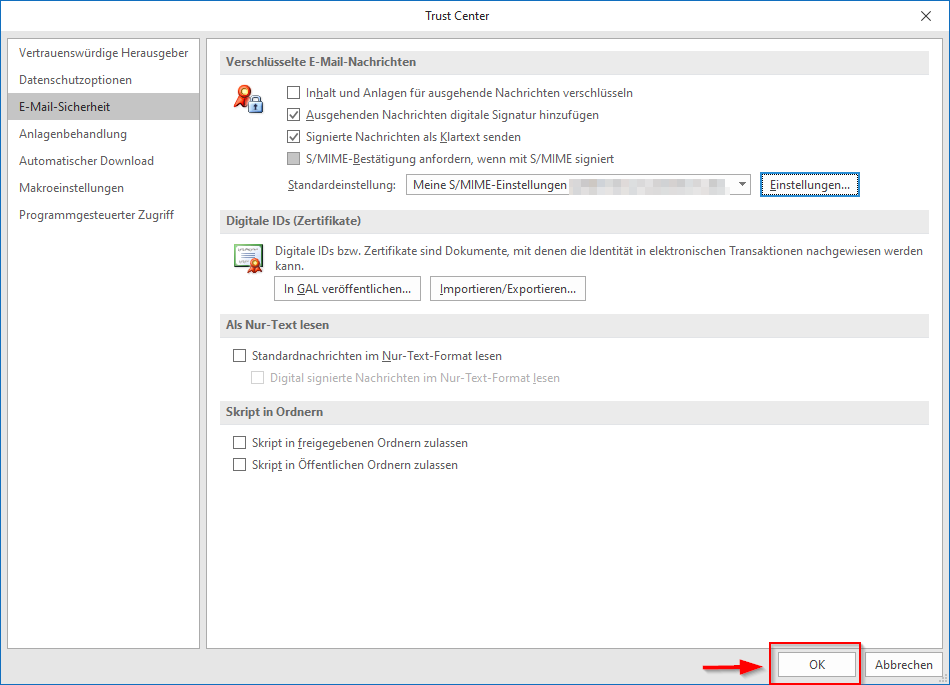Enable 'Standardnachrichten im Nur-Text-Format lesen'
950x685 pixels.
(239, 356)
